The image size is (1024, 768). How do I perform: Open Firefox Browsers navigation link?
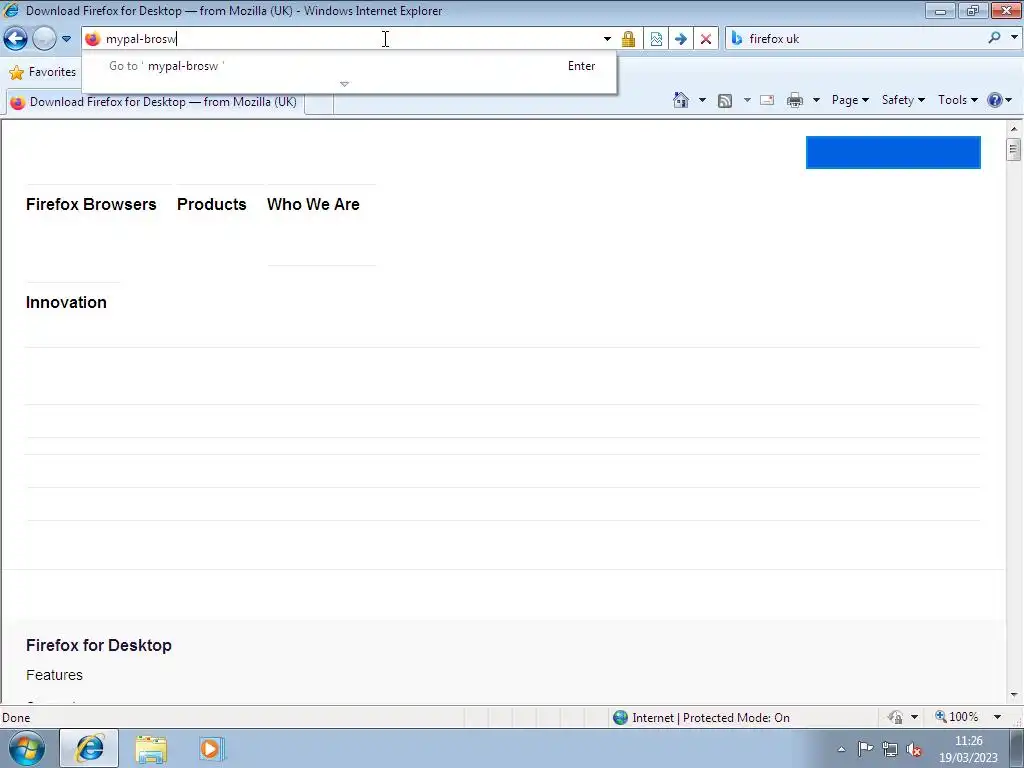(91, 204)
